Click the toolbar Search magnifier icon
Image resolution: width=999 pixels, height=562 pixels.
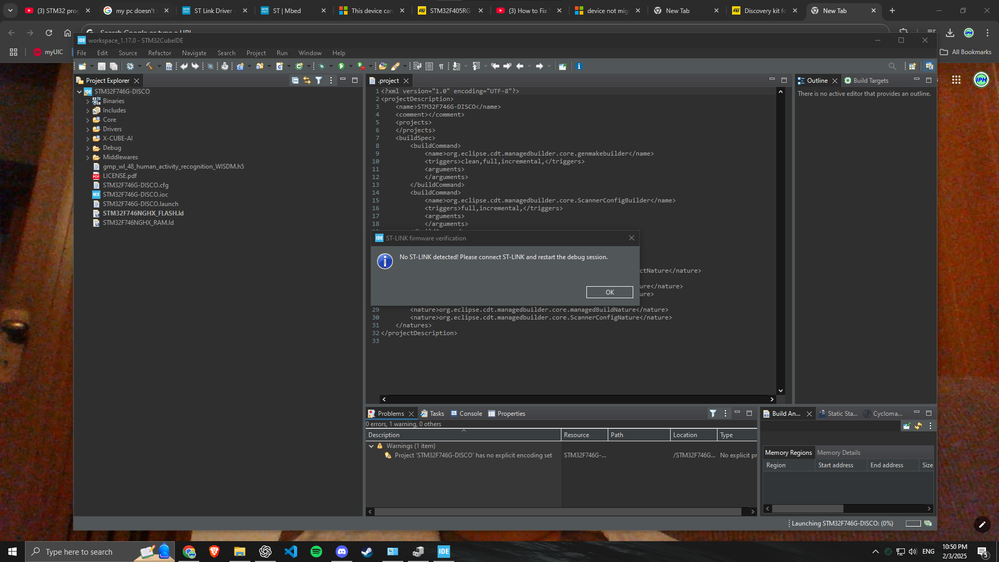(892, 66)
